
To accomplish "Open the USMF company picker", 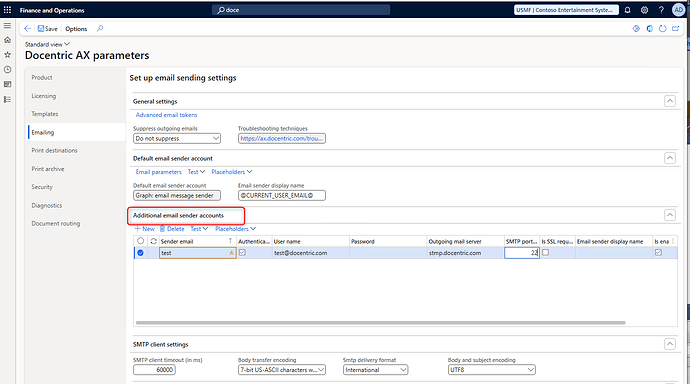I will (x=566, y=10).
